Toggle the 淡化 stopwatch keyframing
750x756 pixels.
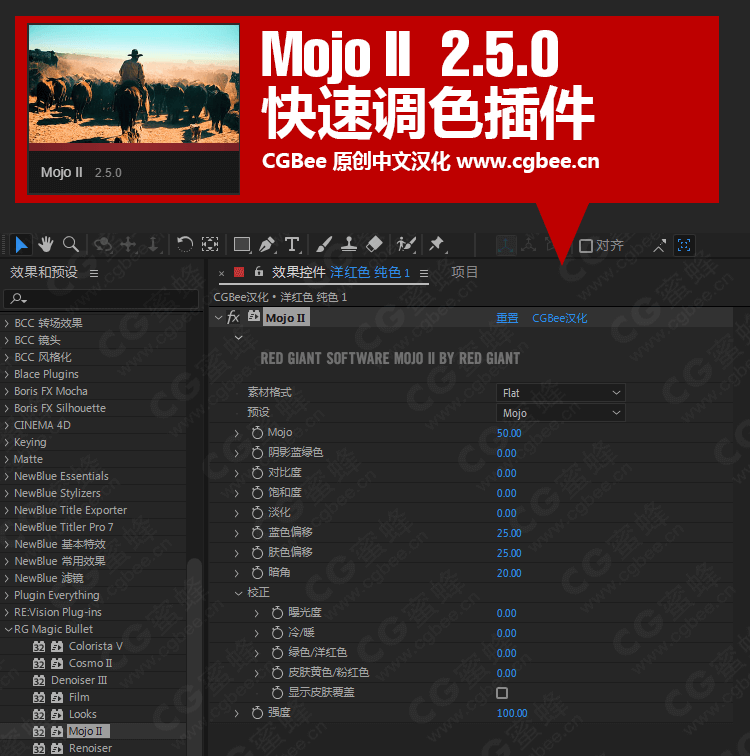pyautogui.click(x=257, y=513)
